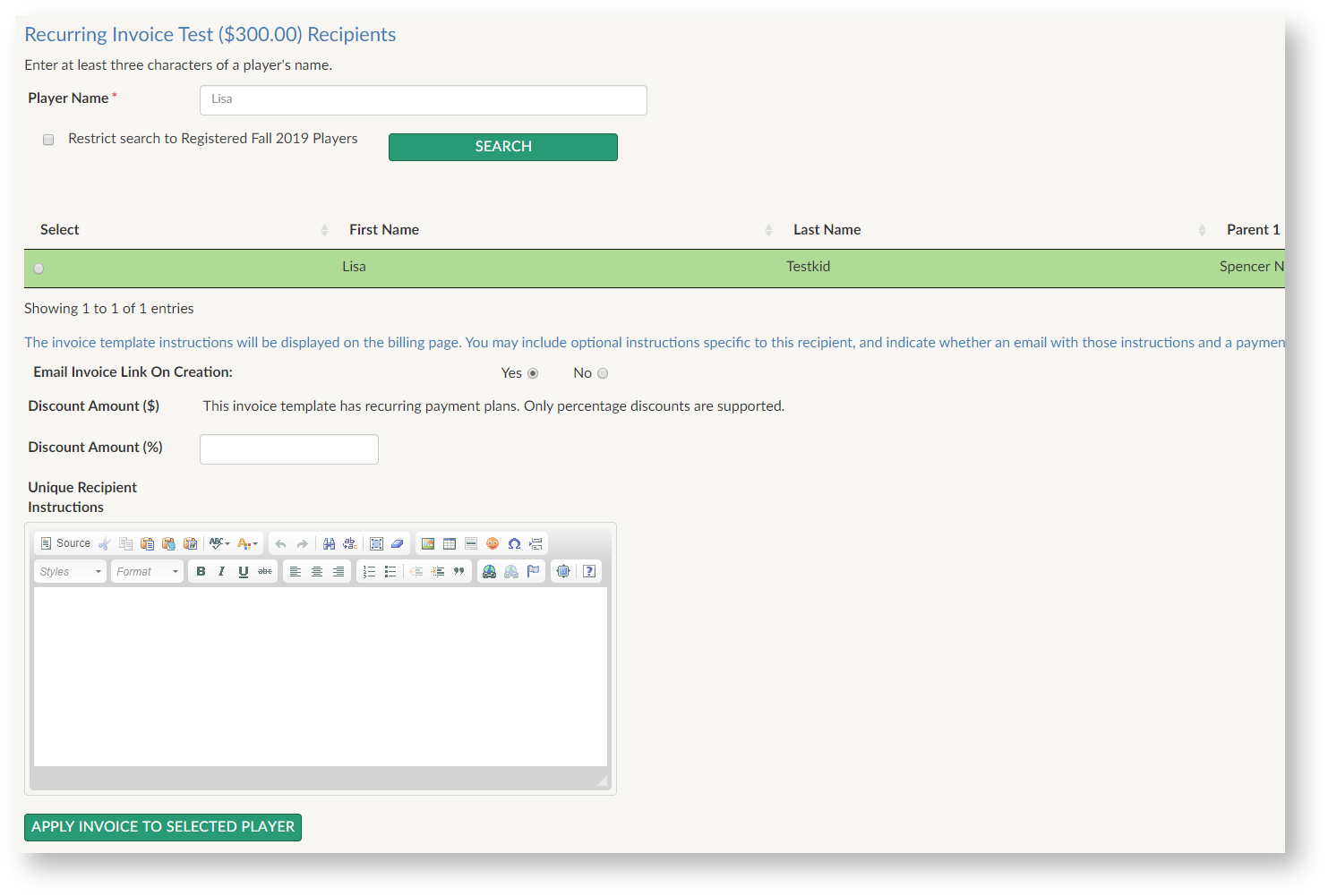Click the Redo arrow icon
1328x896 pixels.
303,543
